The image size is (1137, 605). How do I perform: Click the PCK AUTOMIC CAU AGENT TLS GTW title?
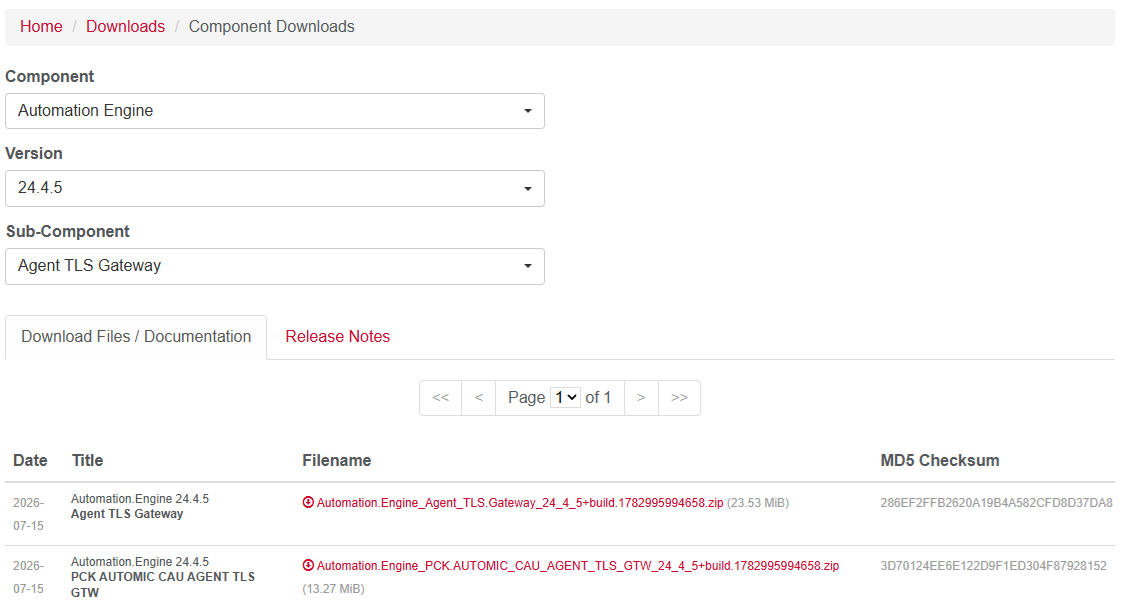coord(163,584)
